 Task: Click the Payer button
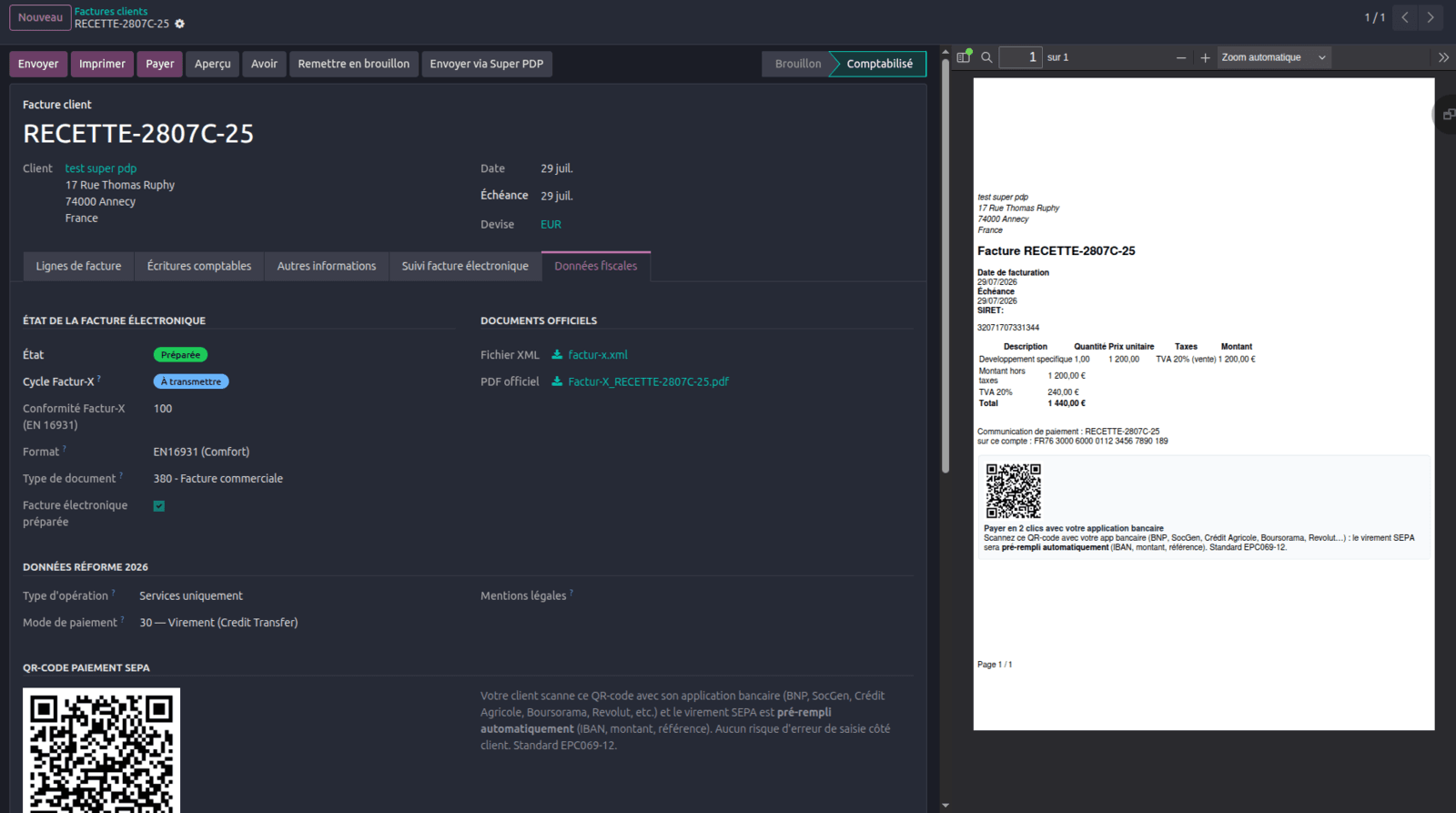pos(160,64)
